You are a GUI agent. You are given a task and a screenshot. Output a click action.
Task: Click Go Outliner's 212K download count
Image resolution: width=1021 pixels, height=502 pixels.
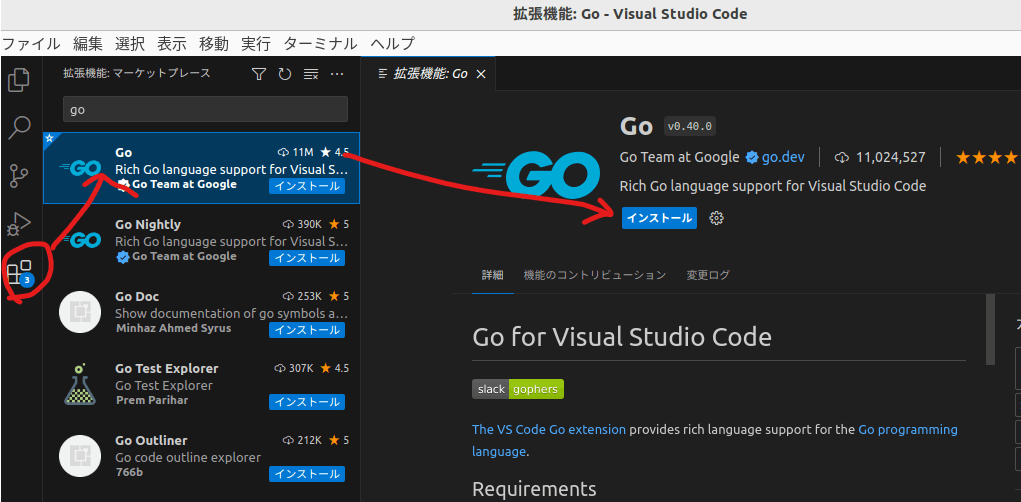302,440
